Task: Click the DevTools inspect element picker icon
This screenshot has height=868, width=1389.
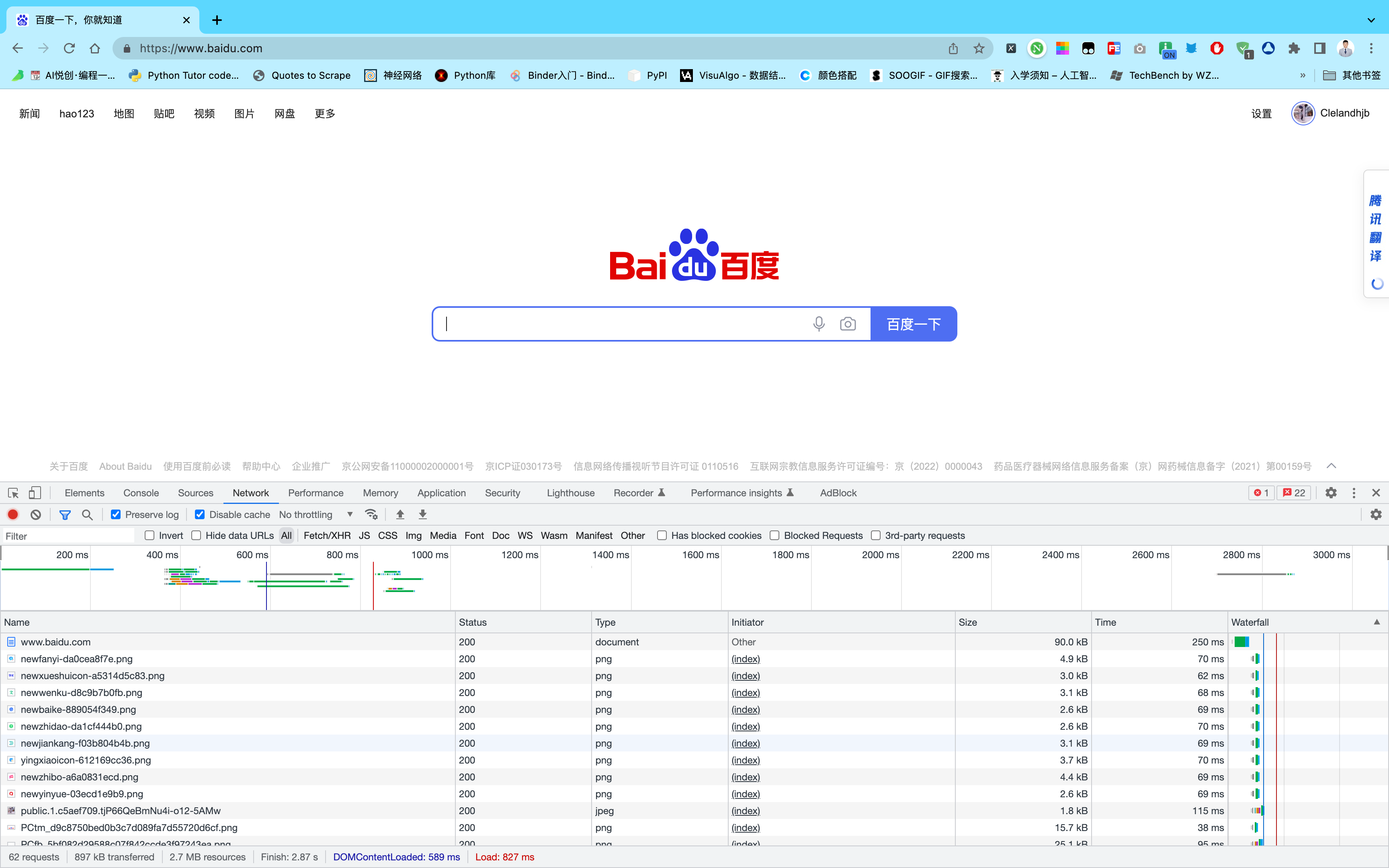Action: click(13, 493)
